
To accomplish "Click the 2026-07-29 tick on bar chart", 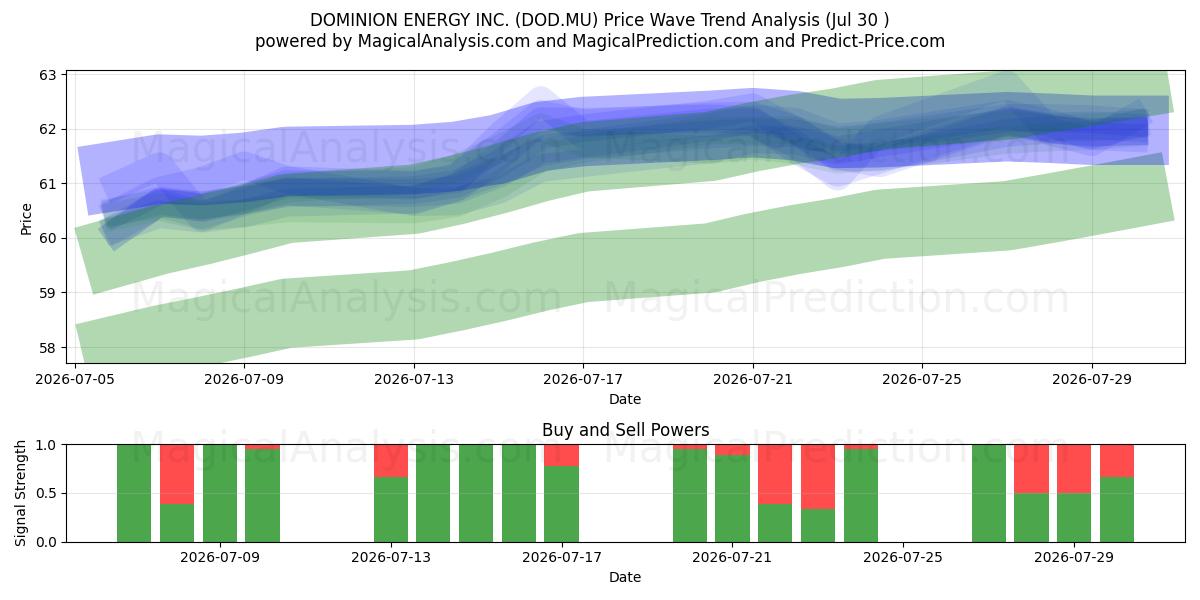I will 1075,558.
